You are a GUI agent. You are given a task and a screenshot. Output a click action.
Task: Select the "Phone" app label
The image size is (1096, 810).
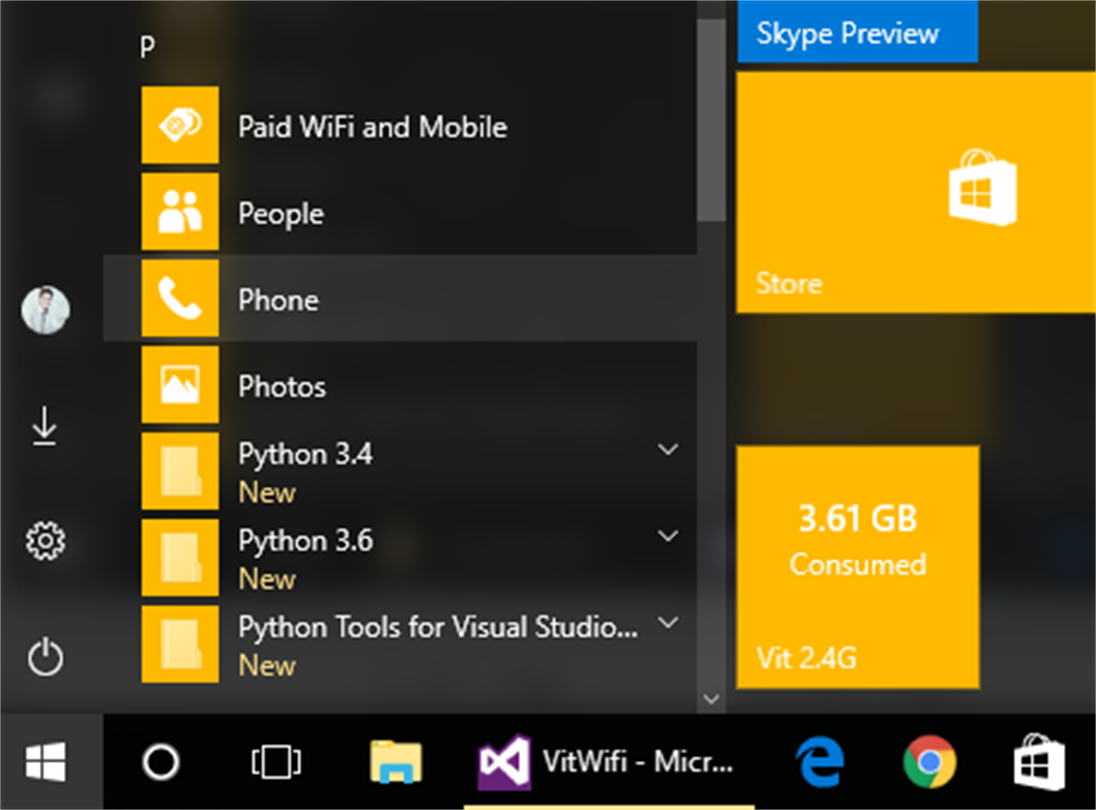(x=278, y=301)
